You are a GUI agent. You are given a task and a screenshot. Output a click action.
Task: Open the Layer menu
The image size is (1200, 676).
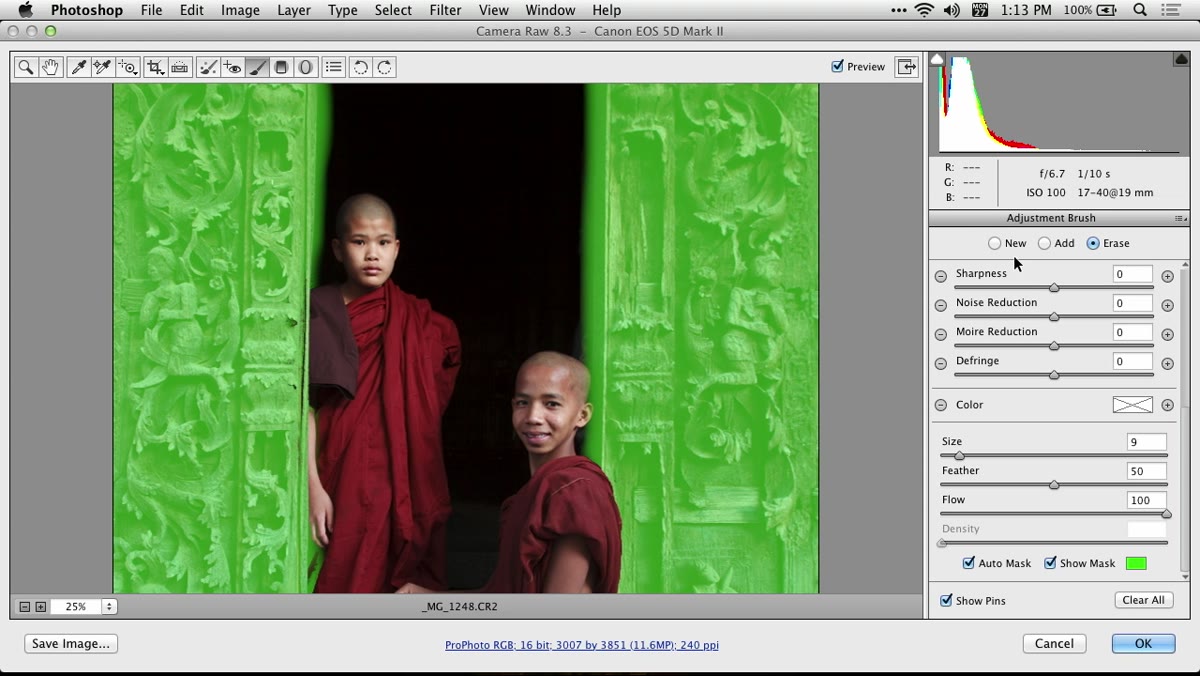(x=294, y=10)
